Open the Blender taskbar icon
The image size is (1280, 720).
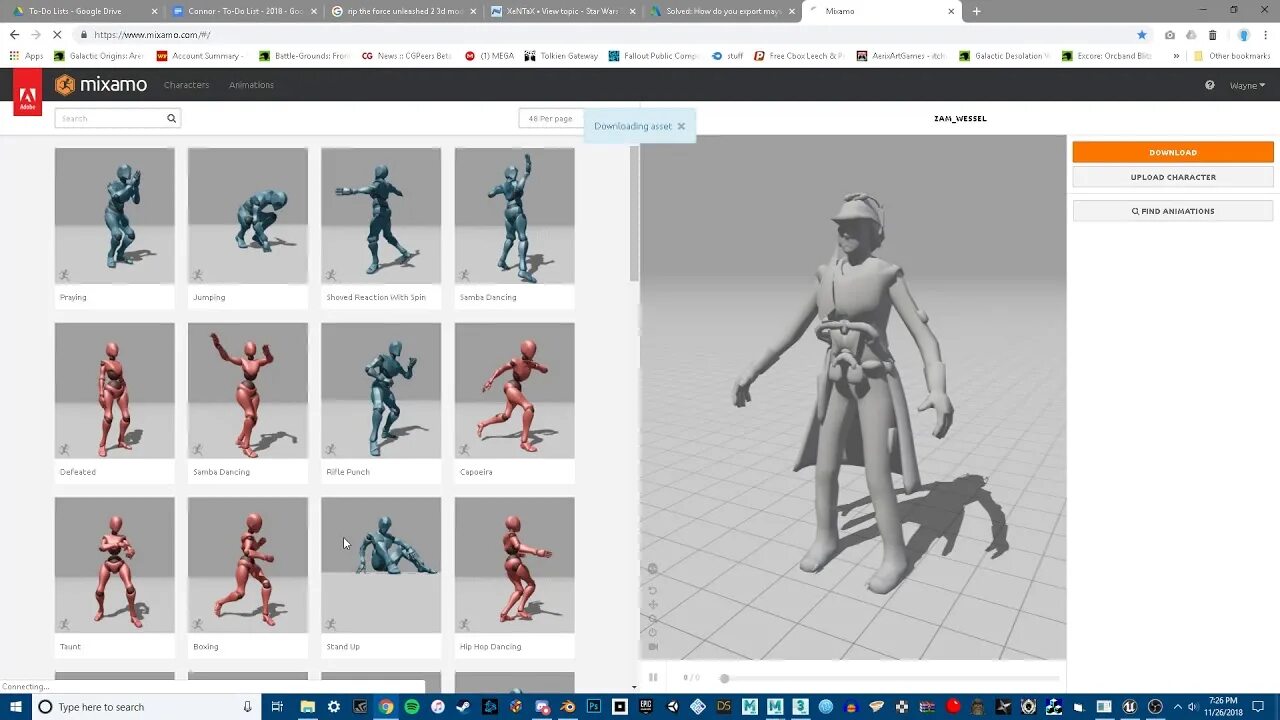coord(567,707)
